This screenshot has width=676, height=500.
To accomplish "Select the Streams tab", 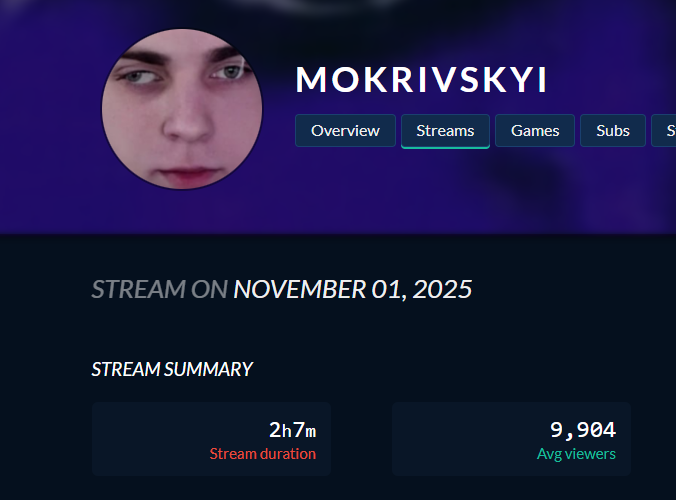I will pyautogui.click(x=445, y=131).
